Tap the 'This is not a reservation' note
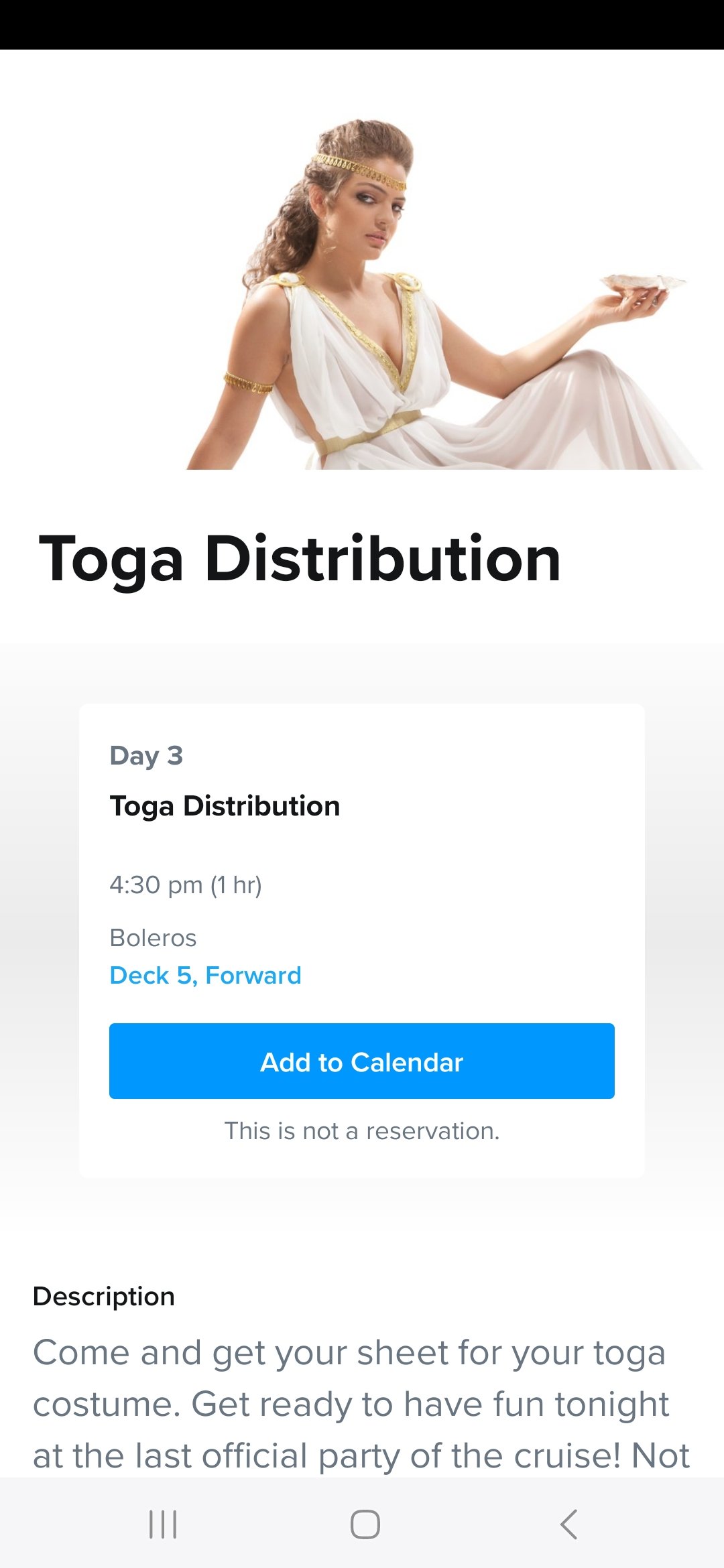This screenshot has height=1568, width=724. point(362,1131)
